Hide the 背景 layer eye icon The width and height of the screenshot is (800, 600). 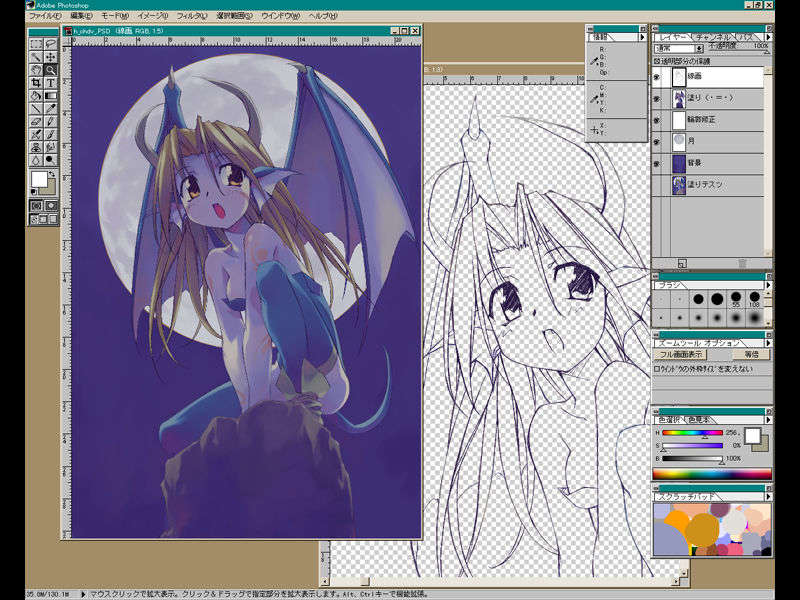pyautogui.click(x=657, y=164)
